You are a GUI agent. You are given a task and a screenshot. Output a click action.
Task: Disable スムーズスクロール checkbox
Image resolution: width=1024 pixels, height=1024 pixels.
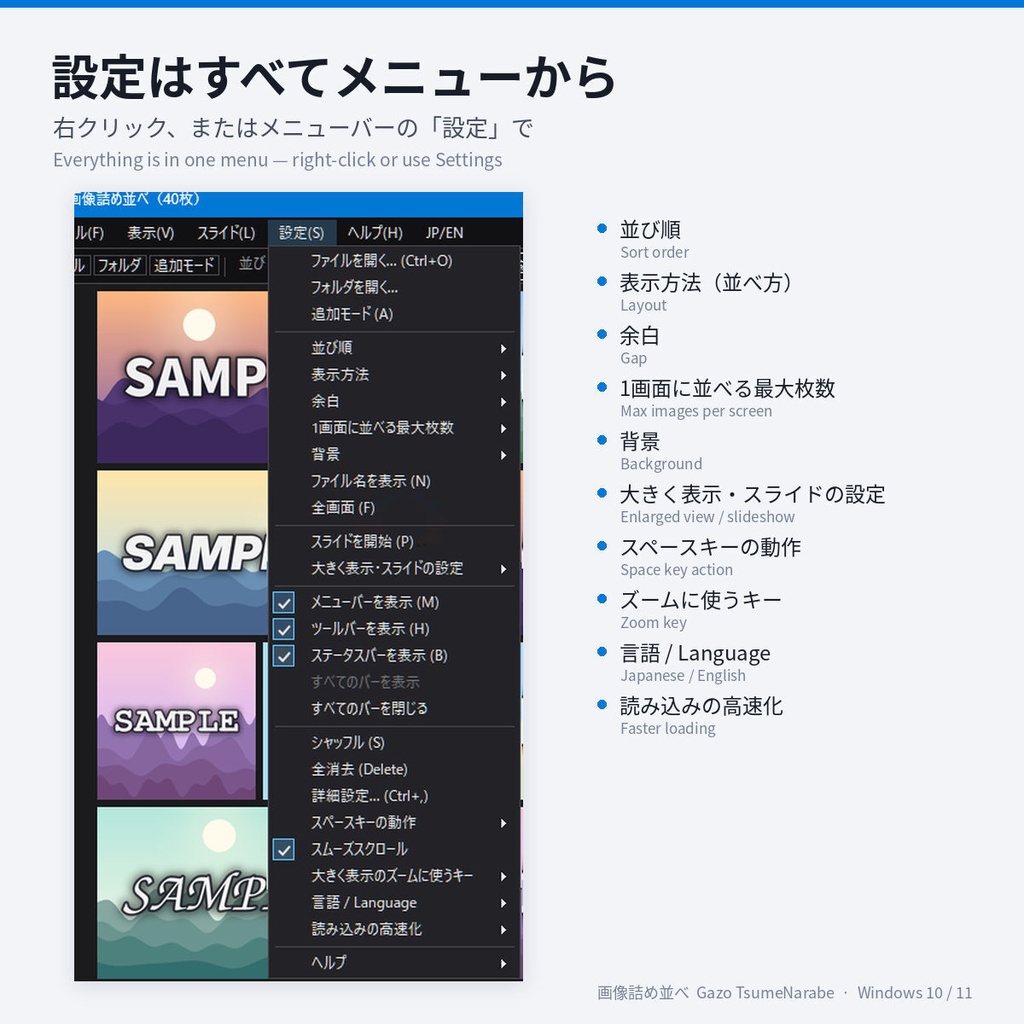[x=283, y=850]
